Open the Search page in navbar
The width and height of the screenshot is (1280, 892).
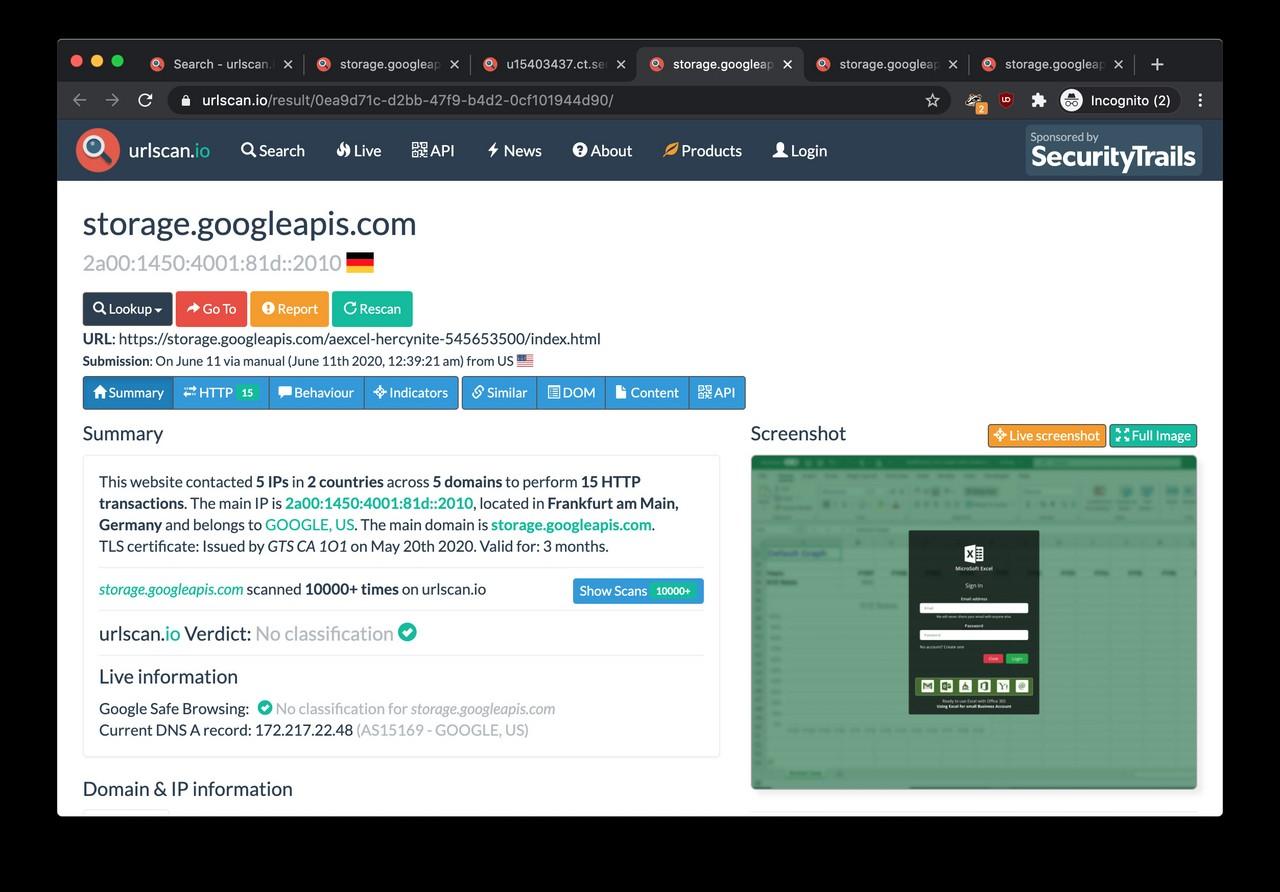click(273, 150)
